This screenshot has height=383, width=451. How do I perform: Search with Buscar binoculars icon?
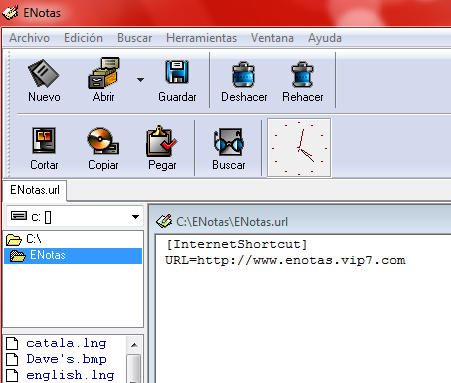pyautogui.click(x=229, y=142)
